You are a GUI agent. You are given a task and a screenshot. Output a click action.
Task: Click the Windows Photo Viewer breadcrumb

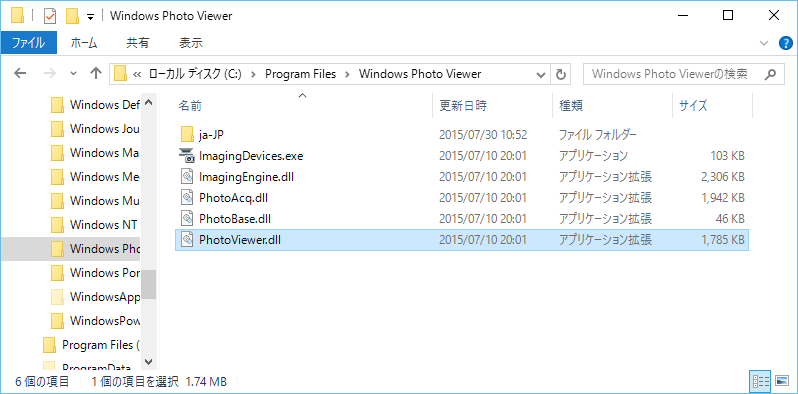point(420,74)
